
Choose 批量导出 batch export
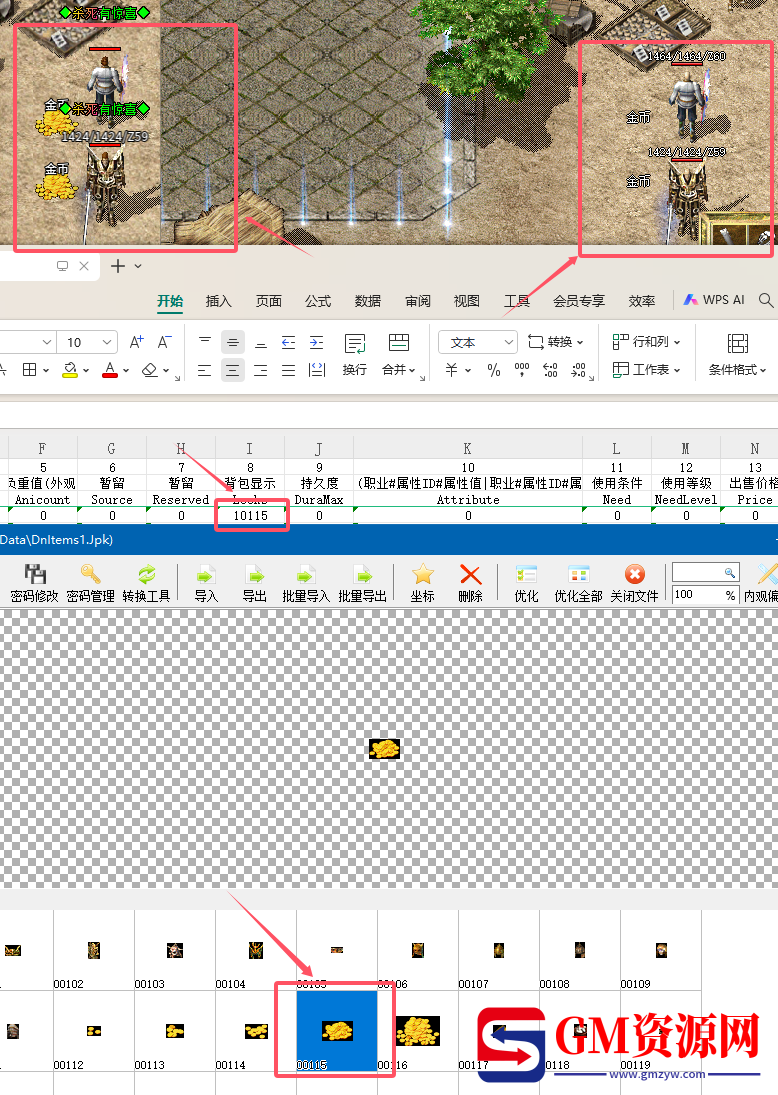coord(362,584)
